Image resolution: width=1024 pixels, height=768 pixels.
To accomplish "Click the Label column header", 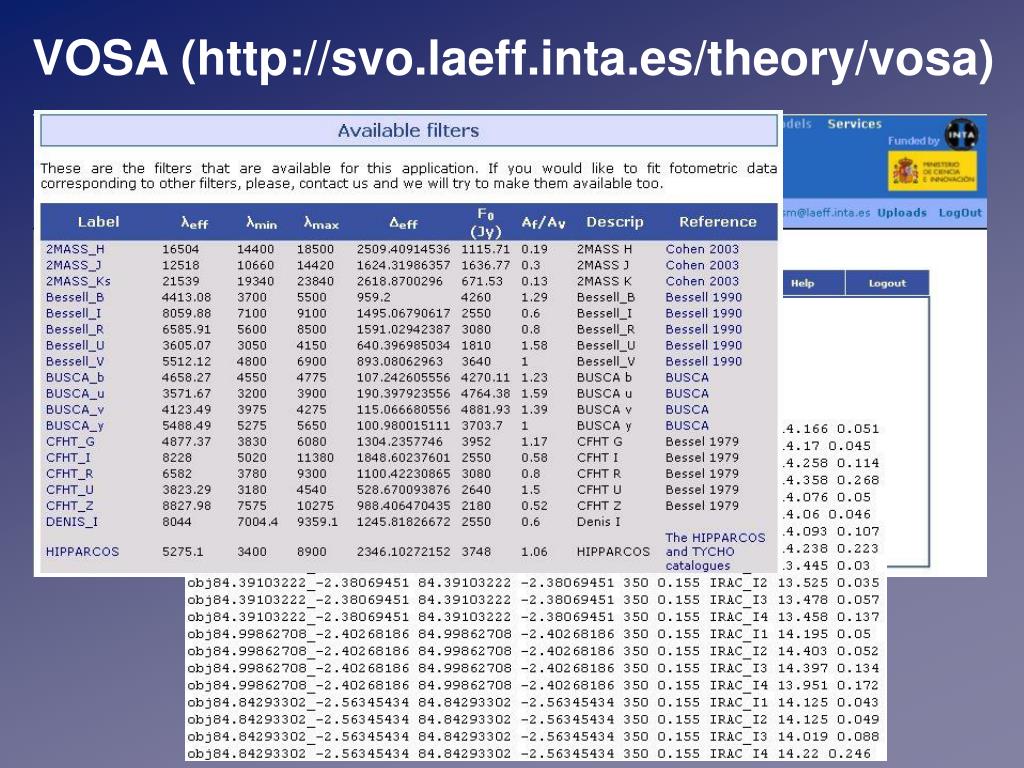I will pos(99,221).
